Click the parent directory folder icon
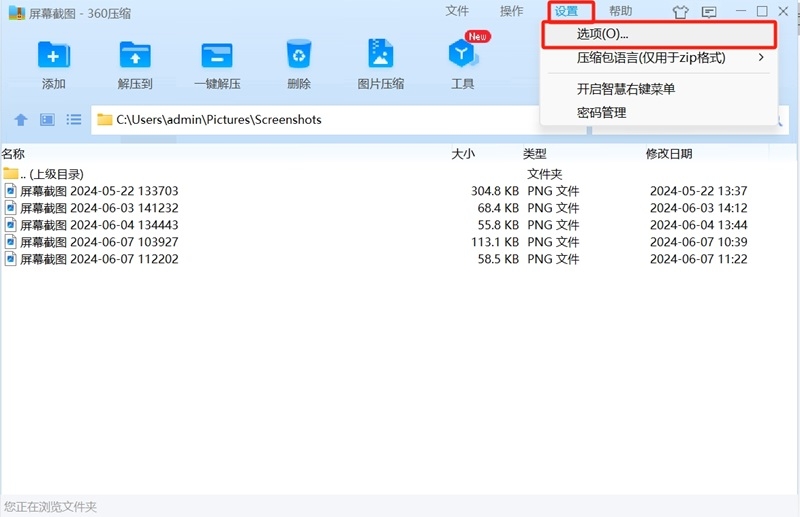The image size is (800, 517). (10, 174)
